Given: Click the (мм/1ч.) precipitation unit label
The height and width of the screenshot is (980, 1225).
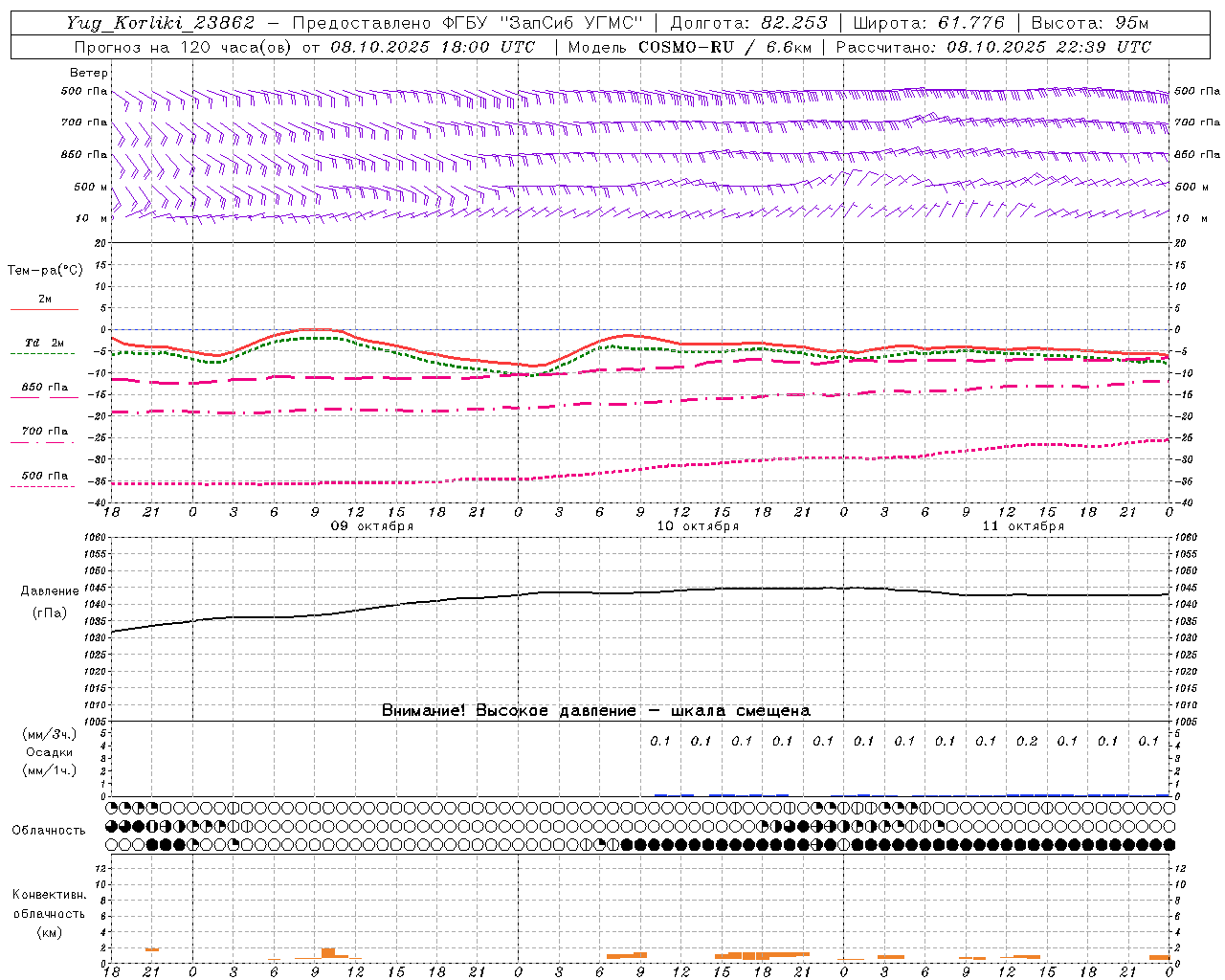Looking at the screenshot, I should click(x=50, y=770).
